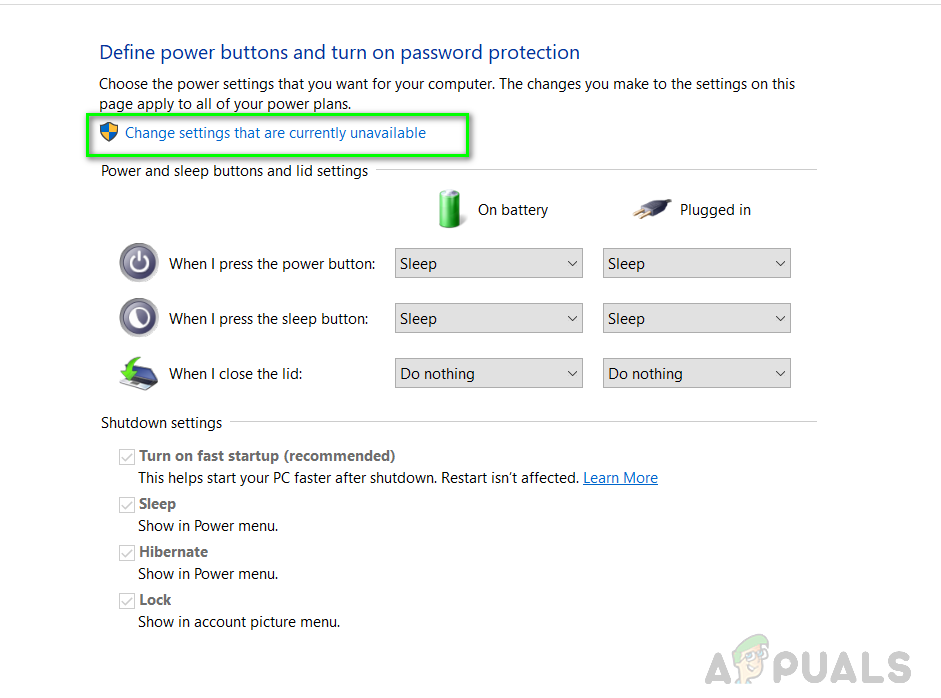Click the power button icon
Image resolution: width=941 pixels, height=698 pixels.
tap(138, 264)
